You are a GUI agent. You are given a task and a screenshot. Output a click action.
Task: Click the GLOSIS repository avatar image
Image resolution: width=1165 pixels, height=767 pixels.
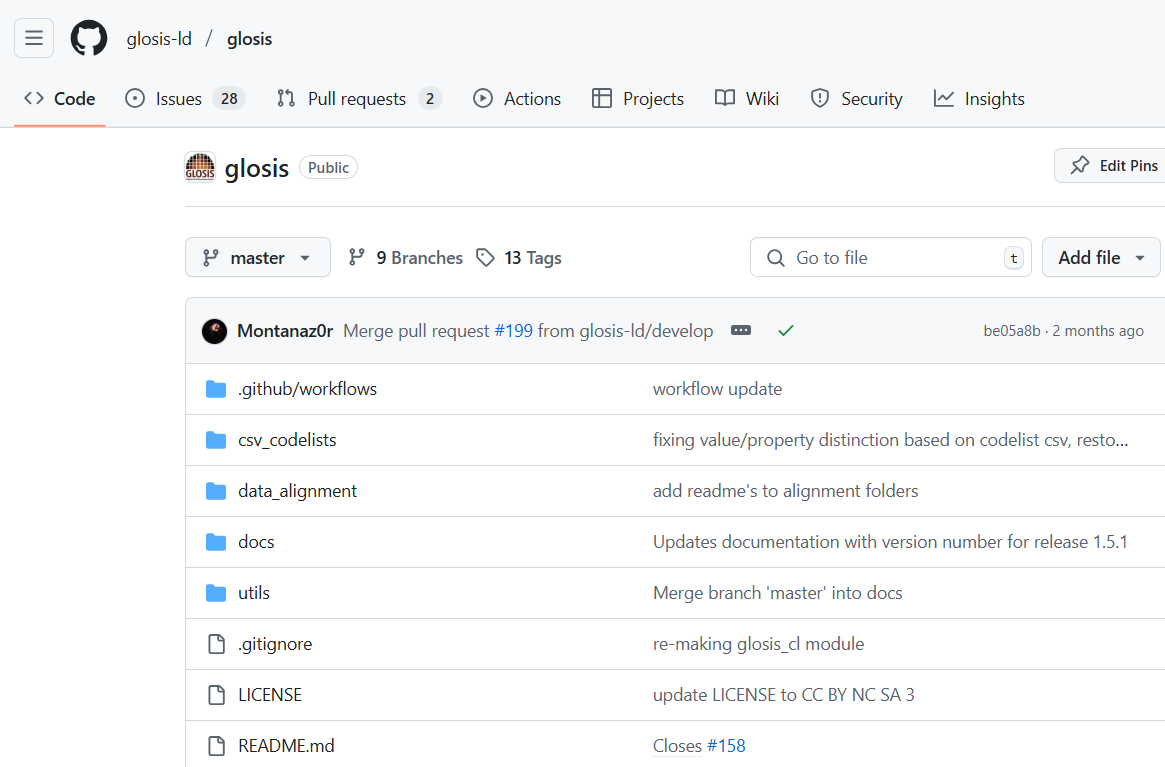pos(200,167)
